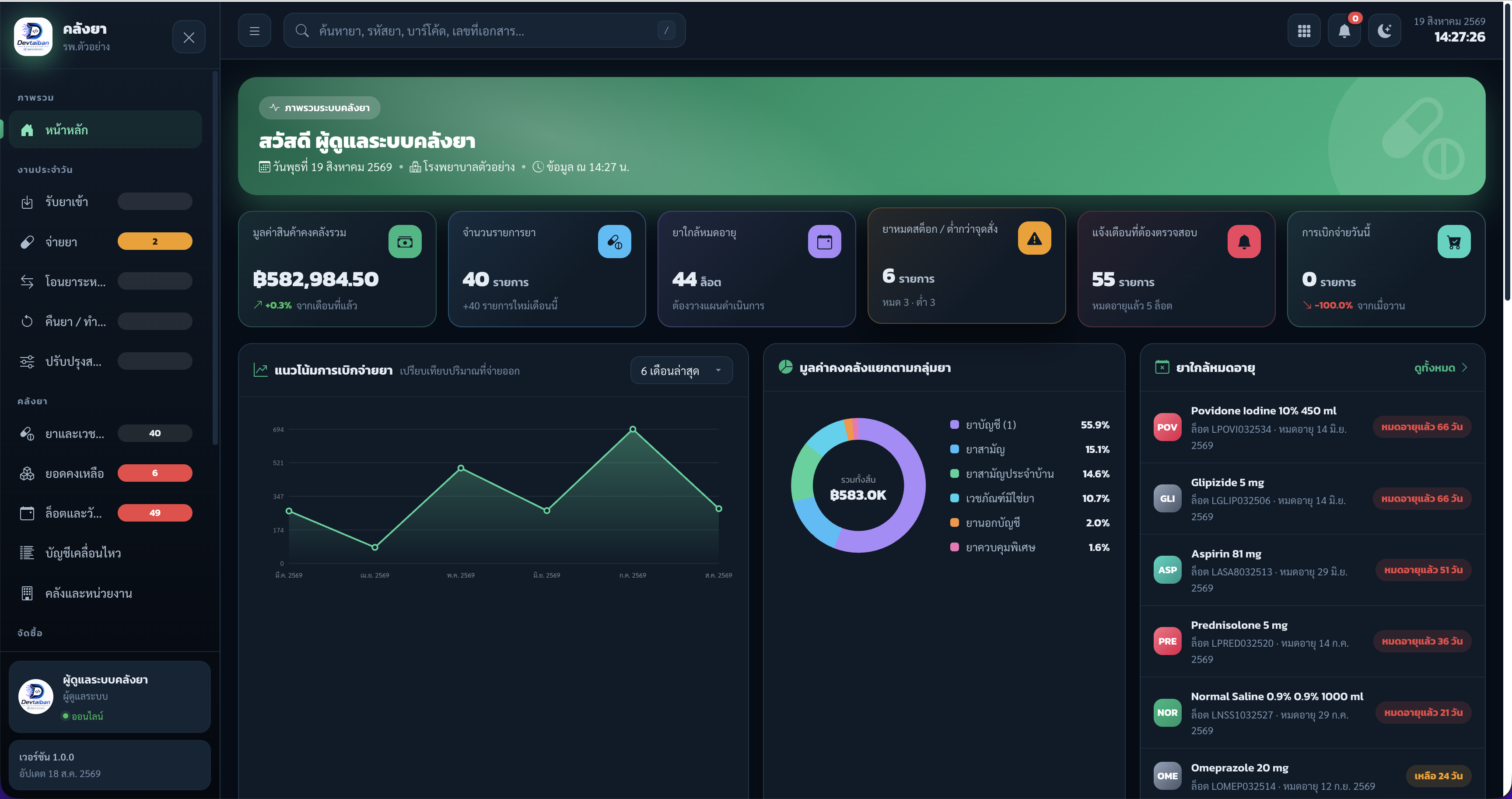Open บัญชีเคลื่อนไหว movement ledger menu item
The height and width of the screenshot is (799, 1512).
click(105, 553)
